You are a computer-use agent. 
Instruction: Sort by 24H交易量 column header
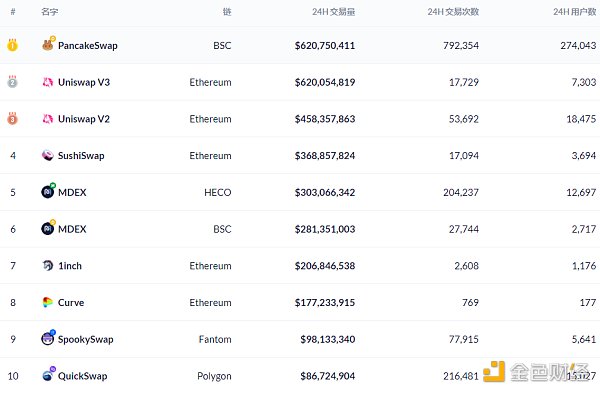click(333, 12)
